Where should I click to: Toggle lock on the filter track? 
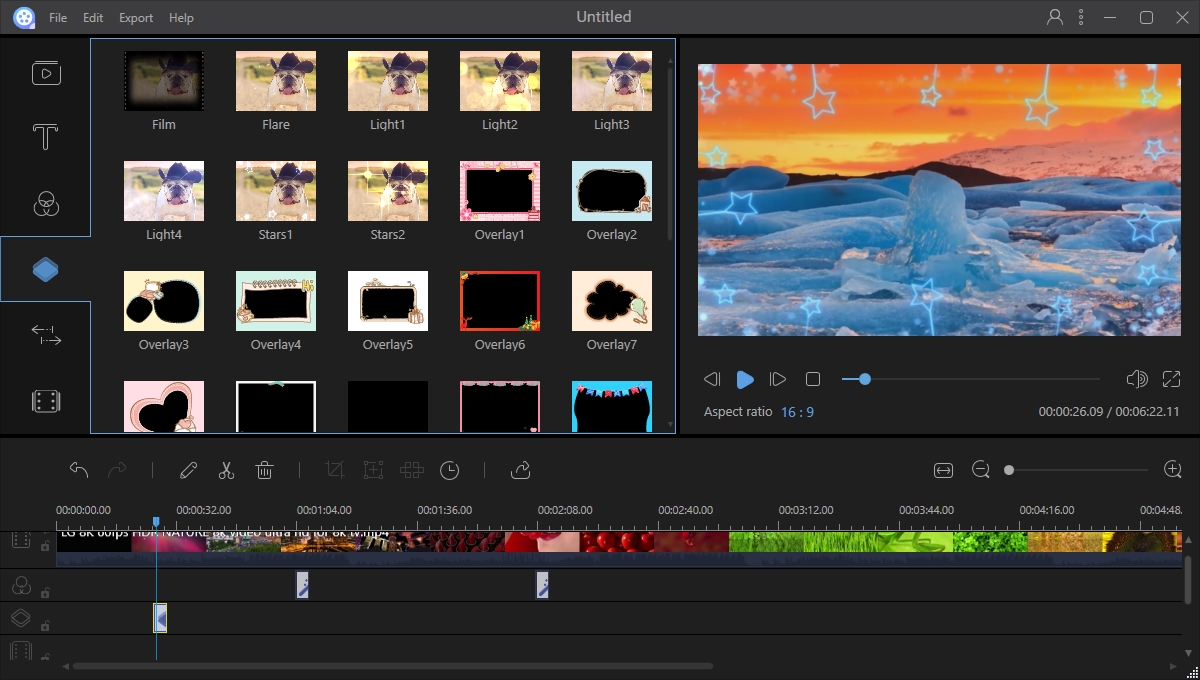point(45,591)
